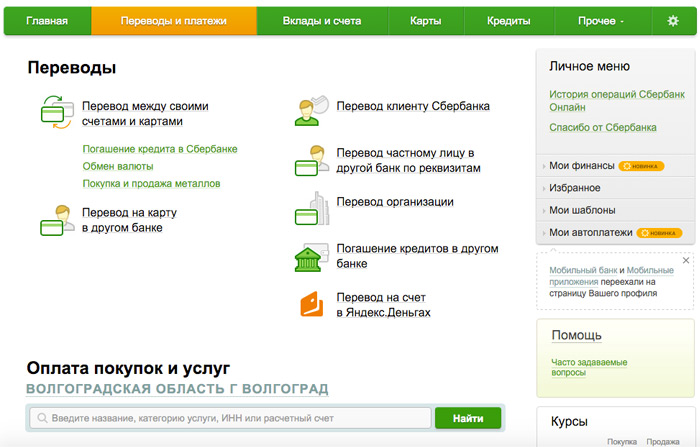Screen dimensions: 700x447
Task: Open Погашение кредита в Сбербанке link
Action: click(160, 149)
